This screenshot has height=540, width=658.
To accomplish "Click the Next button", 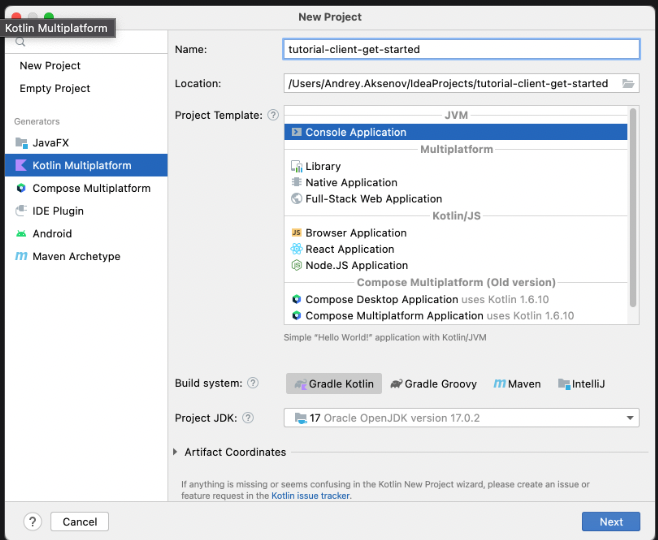I will (x=611, y=522).
